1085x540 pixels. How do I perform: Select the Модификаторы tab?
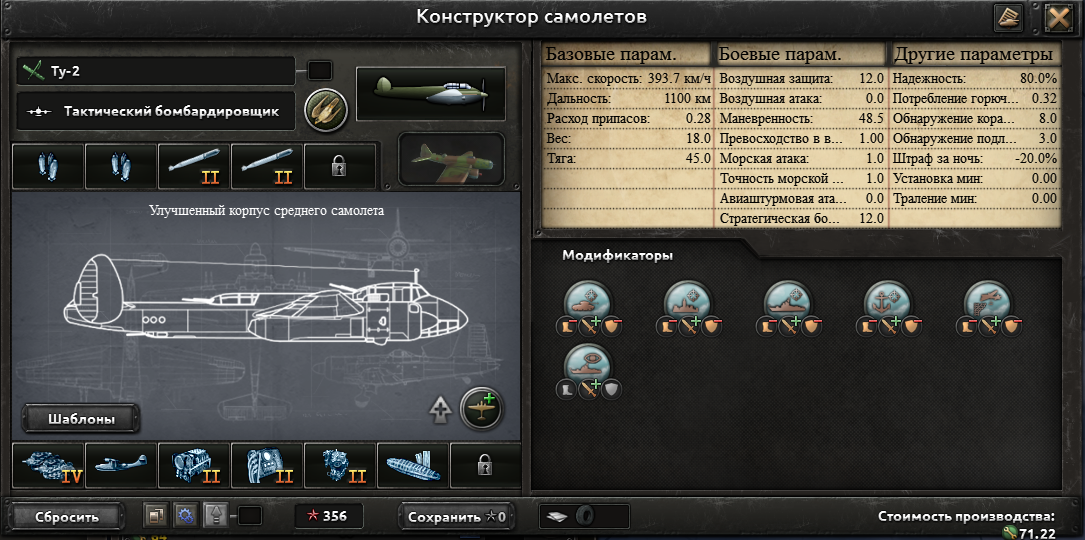coord(617,255)
